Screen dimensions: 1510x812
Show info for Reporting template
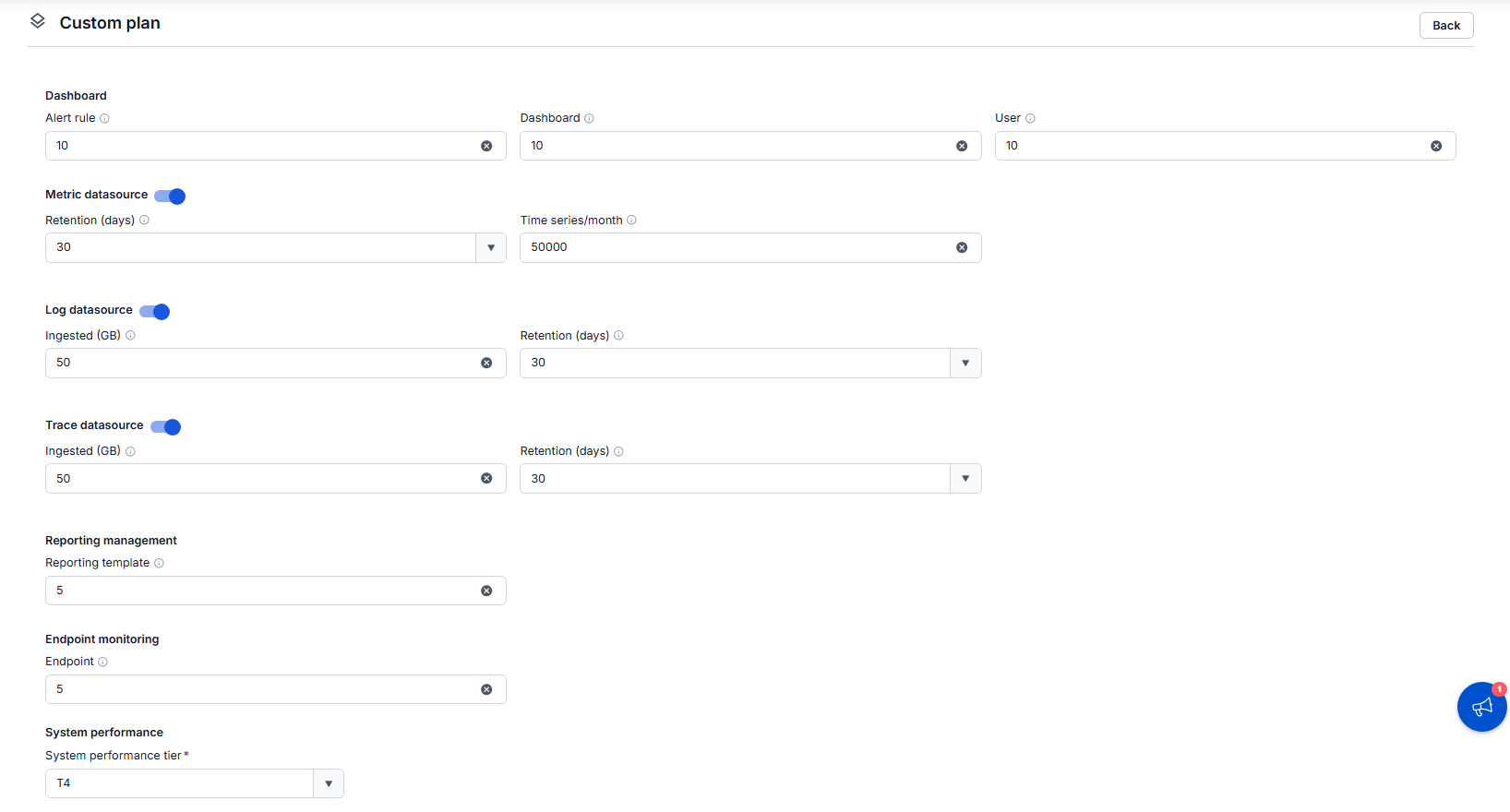pyautogui.click(x=159, y=563)
